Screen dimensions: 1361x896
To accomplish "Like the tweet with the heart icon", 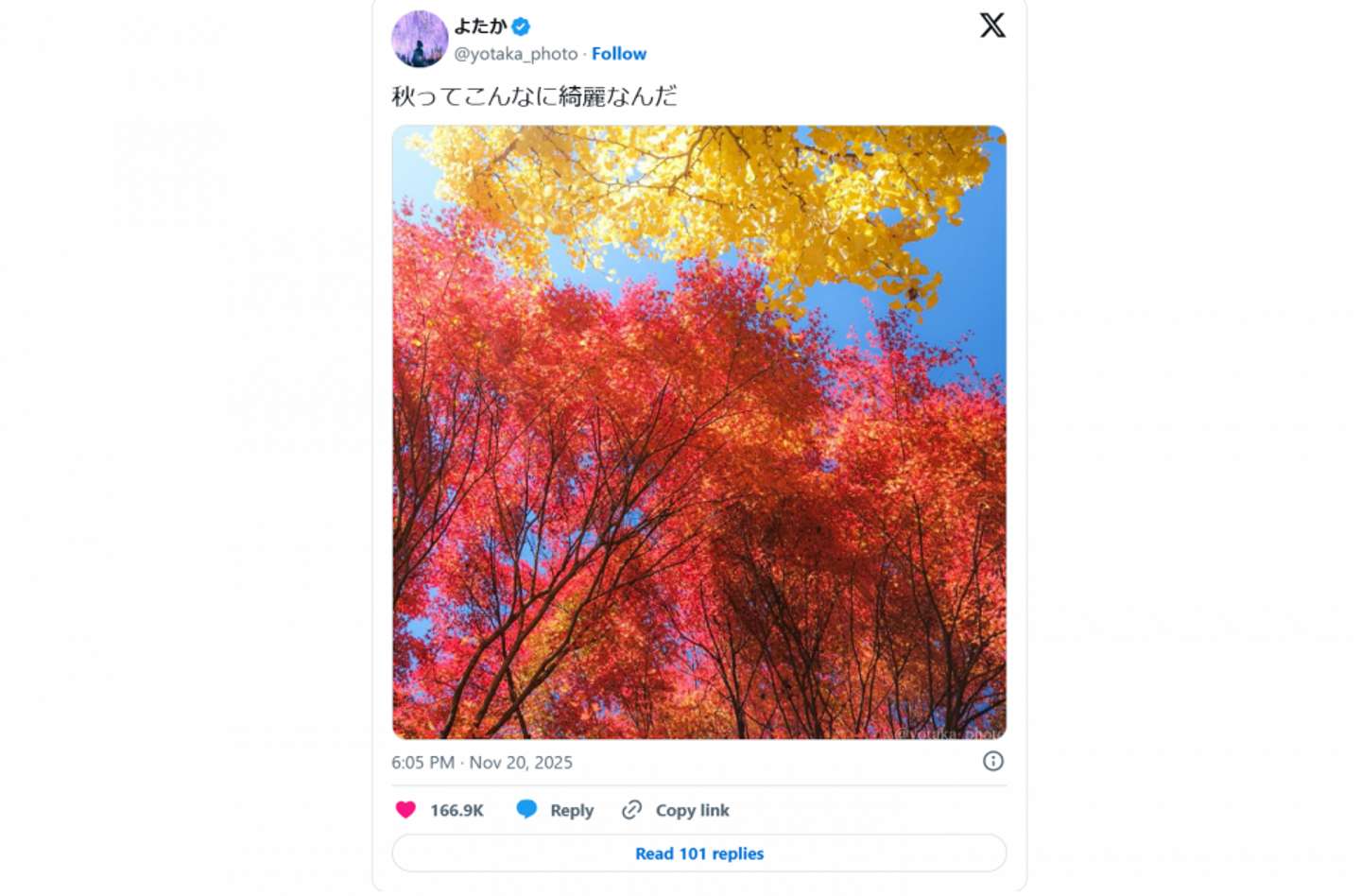I will 405,809.
